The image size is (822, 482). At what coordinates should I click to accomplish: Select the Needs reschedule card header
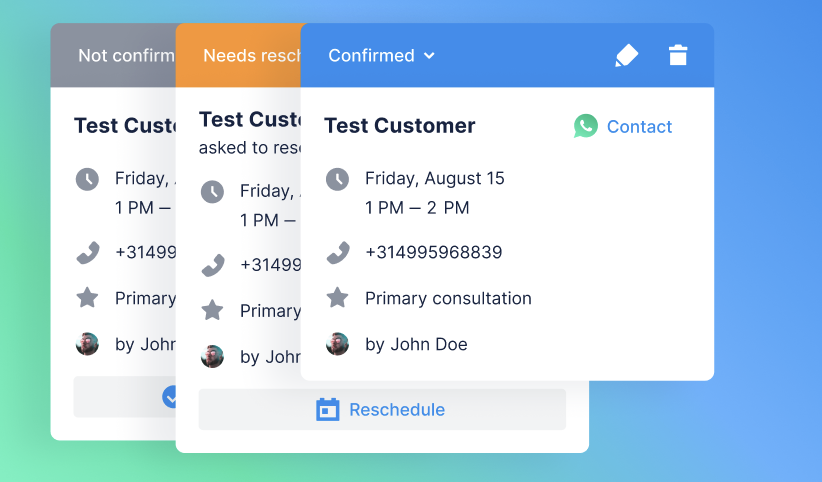238,56
